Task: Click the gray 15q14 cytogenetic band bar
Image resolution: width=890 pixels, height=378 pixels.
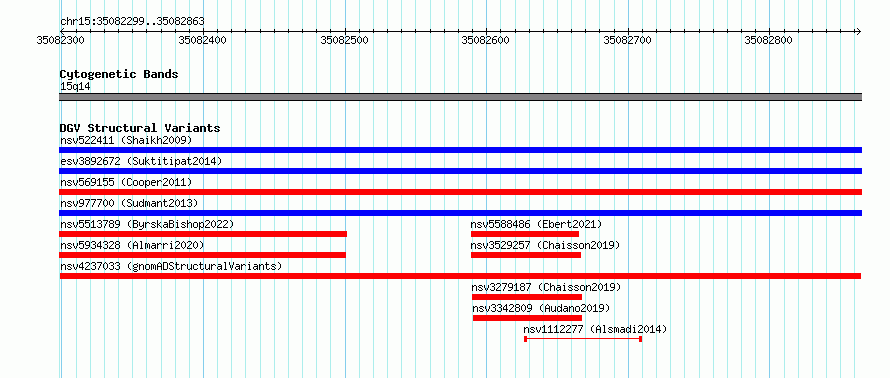Action: pyautogui.click(x=460, y=97)
